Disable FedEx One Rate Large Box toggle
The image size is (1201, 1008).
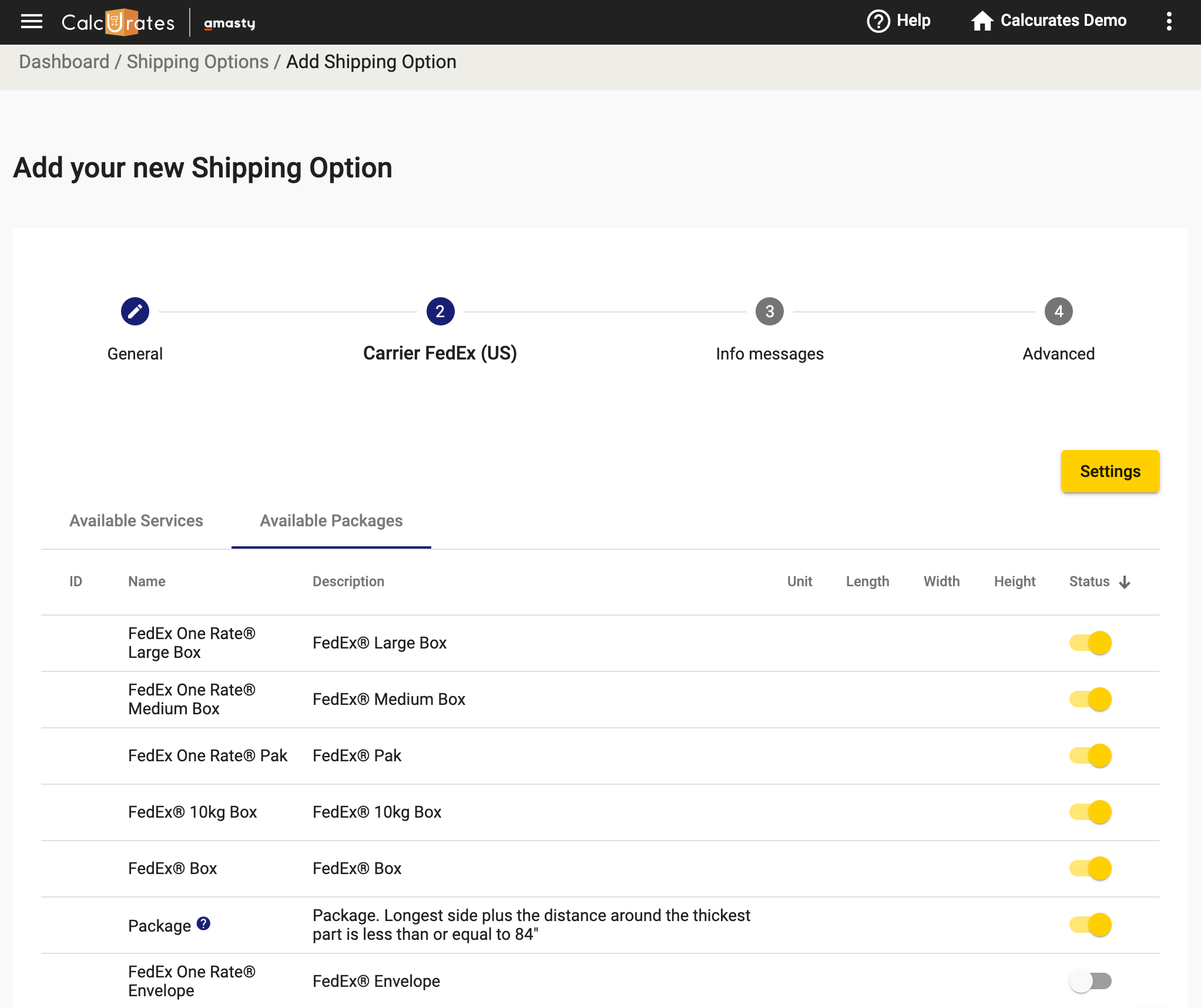coord(1091,643)
